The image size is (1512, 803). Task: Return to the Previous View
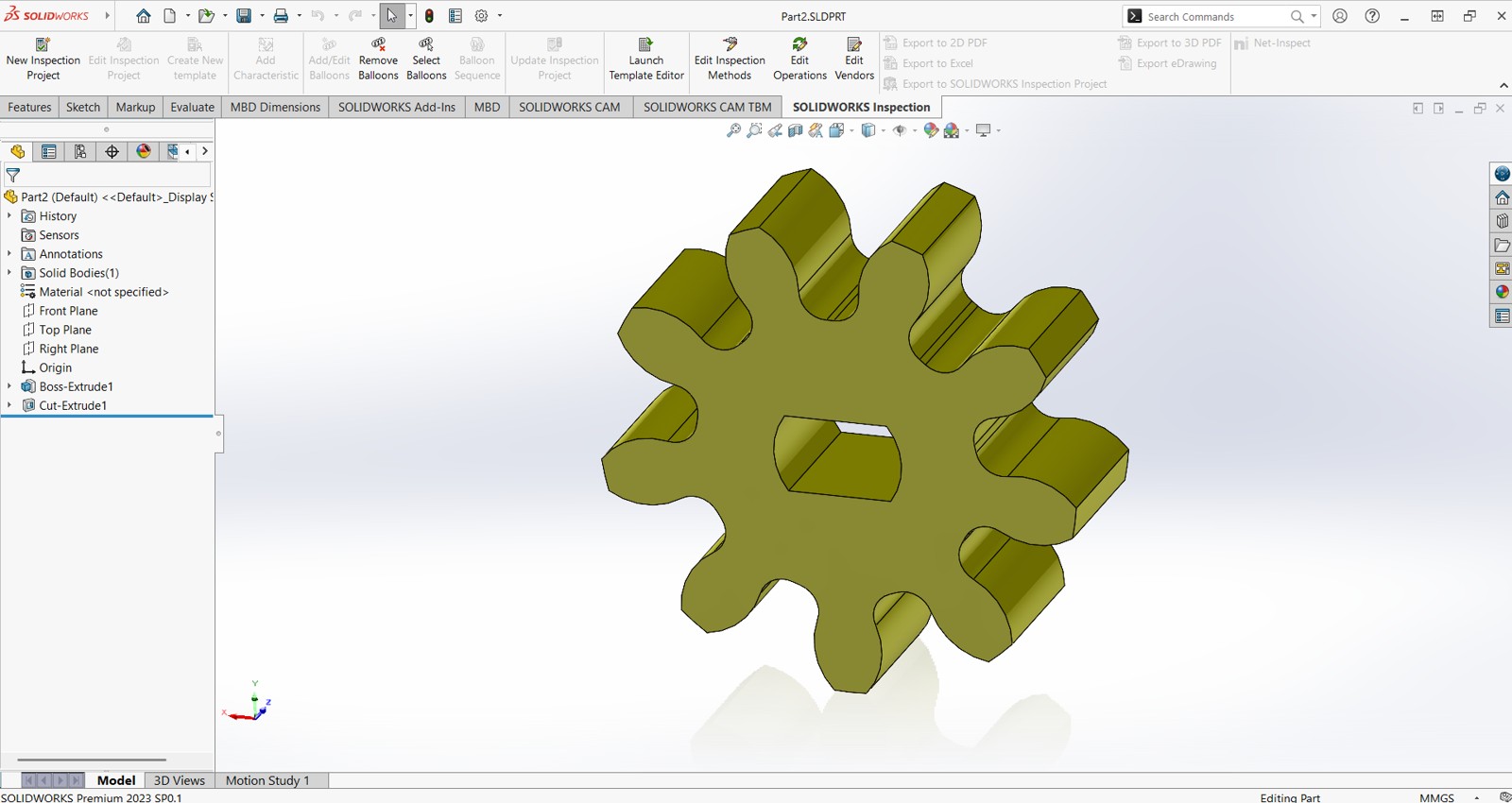pos(775,130)
